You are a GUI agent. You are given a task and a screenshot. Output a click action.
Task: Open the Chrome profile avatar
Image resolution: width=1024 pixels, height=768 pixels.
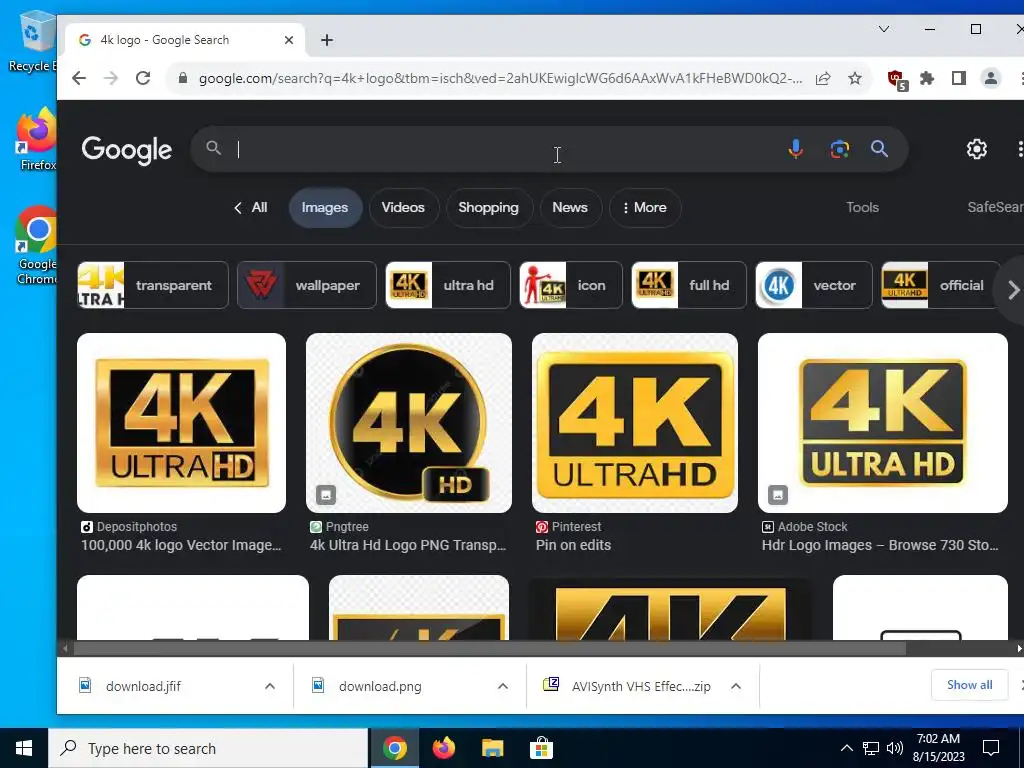click(x=991, y=78)
